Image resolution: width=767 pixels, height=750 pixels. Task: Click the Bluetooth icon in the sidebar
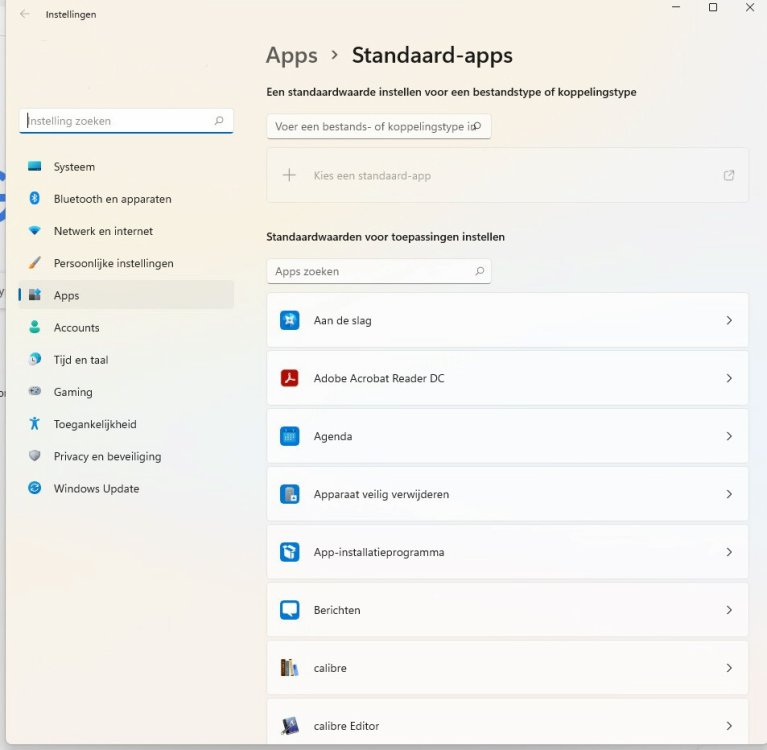point(35,198)
